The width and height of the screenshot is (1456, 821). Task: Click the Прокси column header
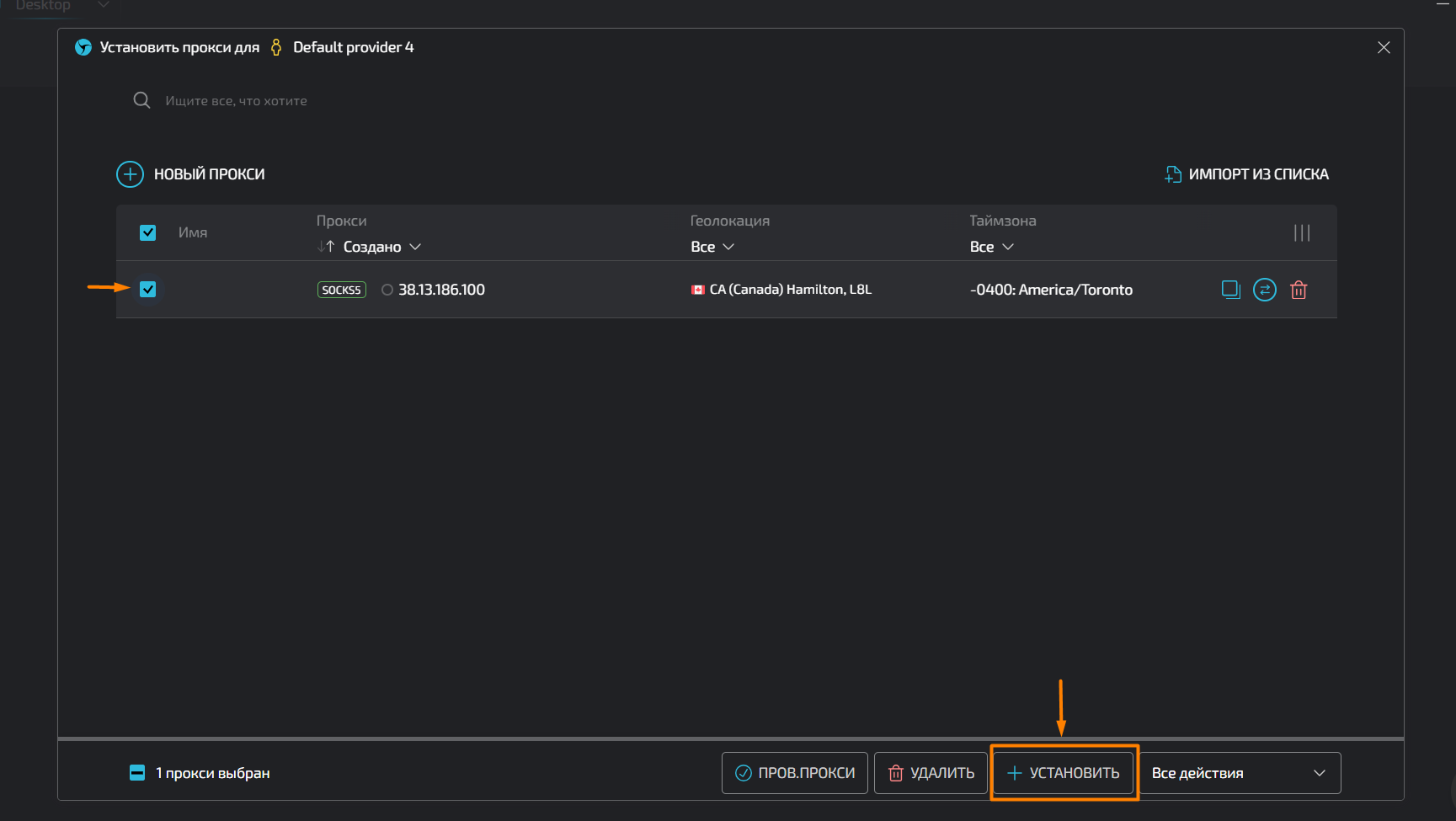[x=342, y=221]
